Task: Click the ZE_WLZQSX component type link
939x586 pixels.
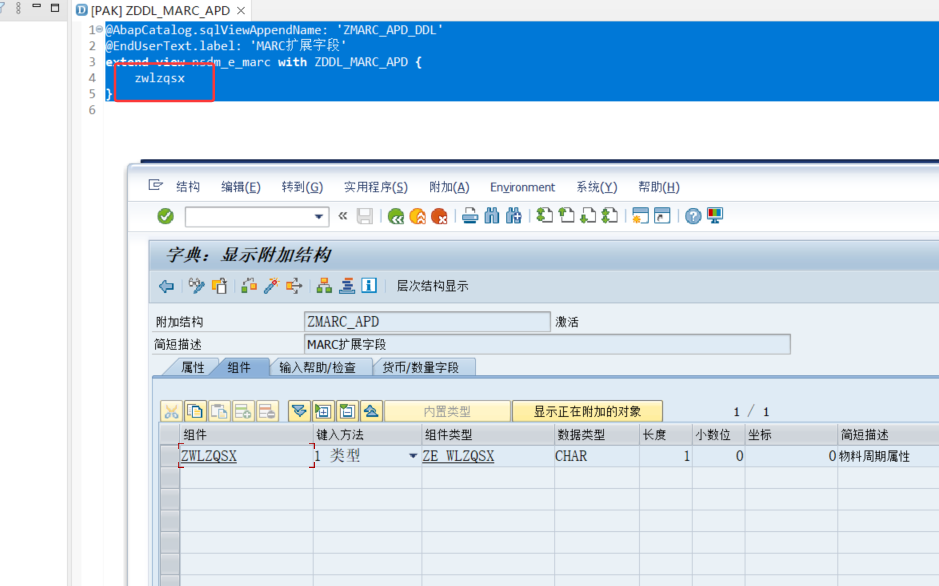Action: tap(458, 456)
